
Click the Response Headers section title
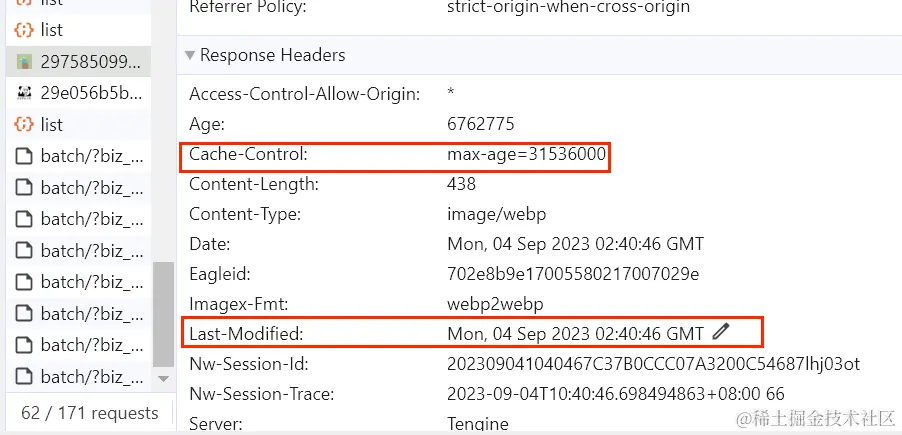tap(273, 55)
